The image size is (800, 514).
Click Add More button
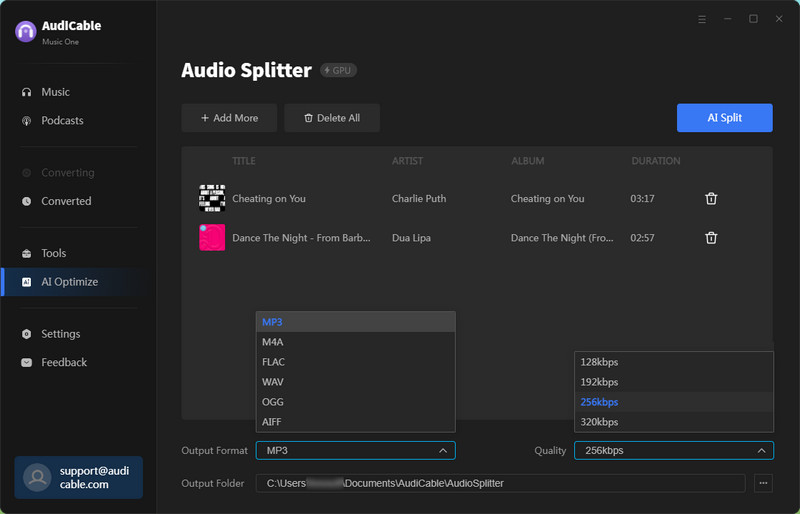tap(229, 118)
